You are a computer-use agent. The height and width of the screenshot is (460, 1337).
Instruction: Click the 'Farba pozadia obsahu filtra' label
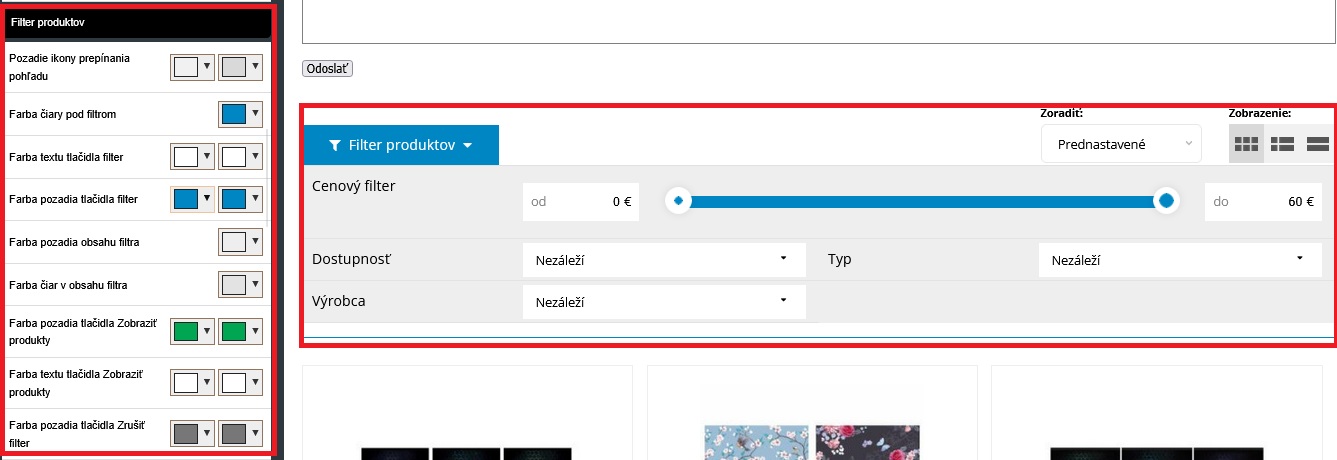point(72,242)
